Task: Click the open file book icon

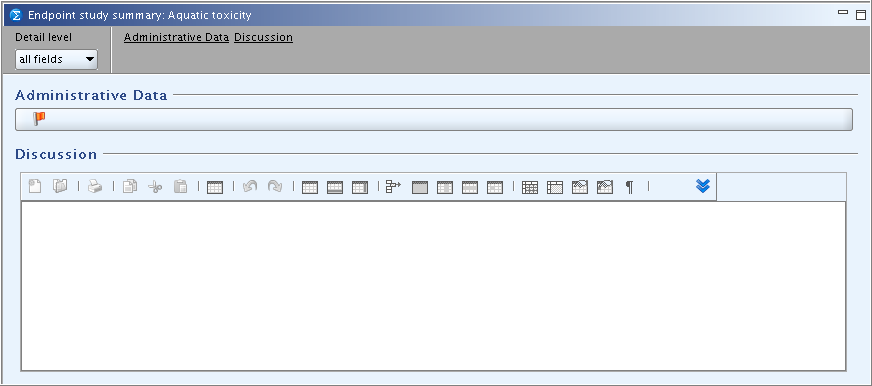Action: click(x=60, y=186)
